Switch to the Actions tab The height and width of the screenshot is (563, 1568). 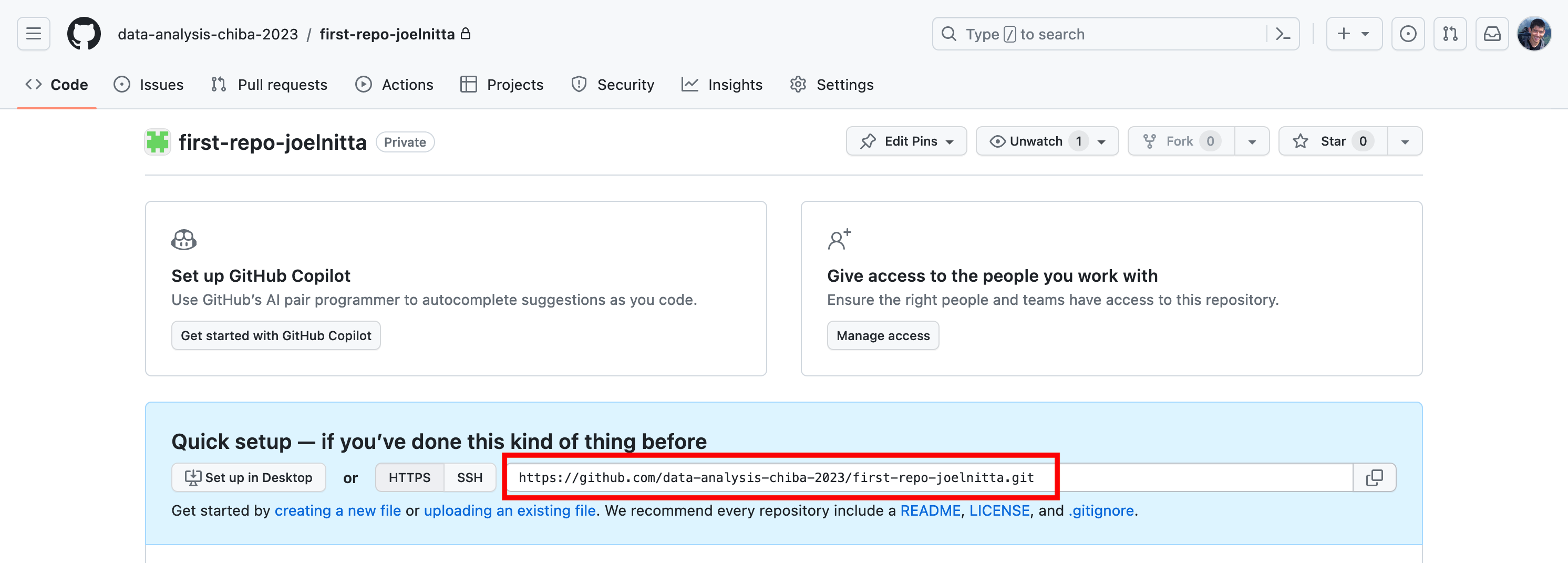(395, 85)
